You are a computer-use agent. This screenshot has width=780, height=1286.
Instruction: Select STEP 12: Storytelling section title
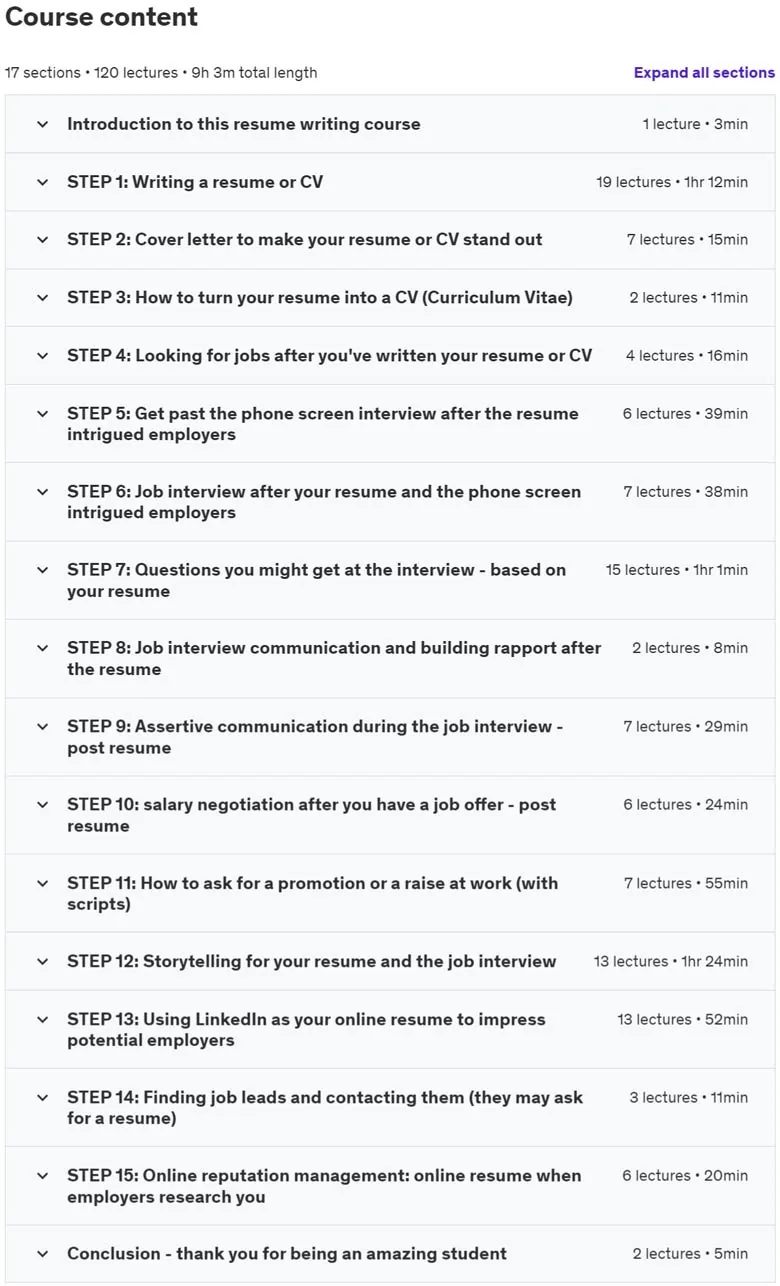[312, 961]
